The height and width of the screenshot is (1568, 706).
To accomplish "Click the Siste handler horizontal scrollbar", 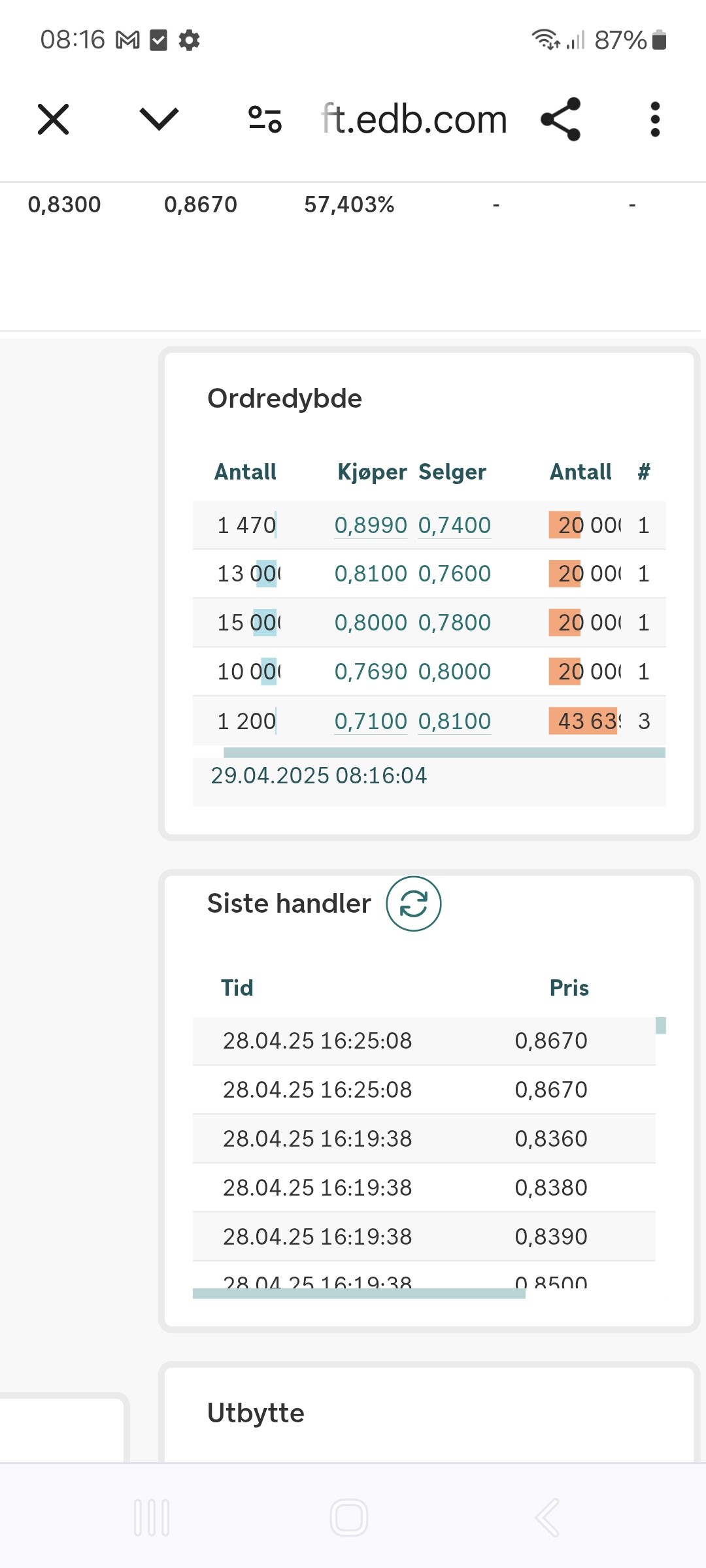I will 359,1294.
